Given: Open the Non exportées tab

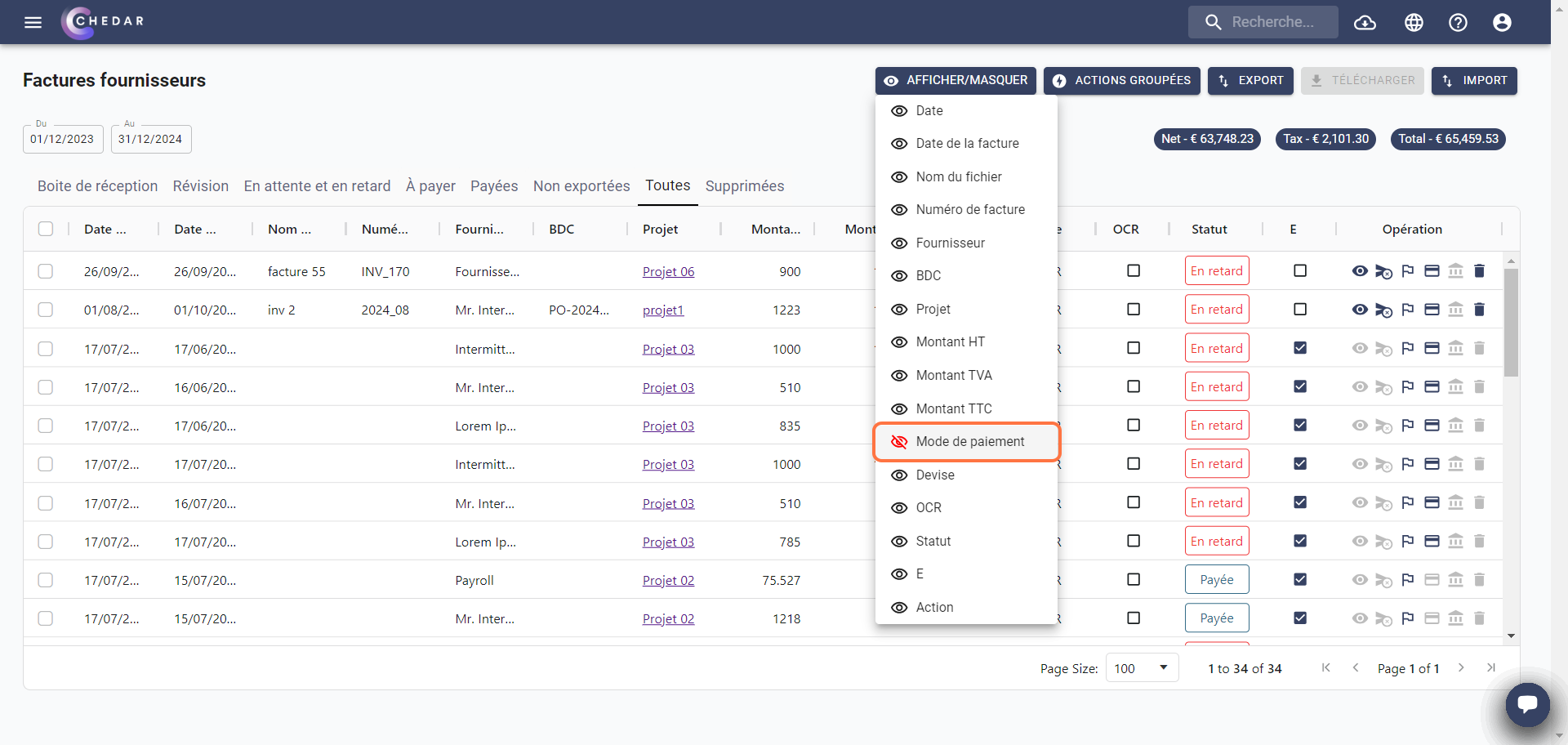Looking at the screenshot, I should [x=581, y=186].
